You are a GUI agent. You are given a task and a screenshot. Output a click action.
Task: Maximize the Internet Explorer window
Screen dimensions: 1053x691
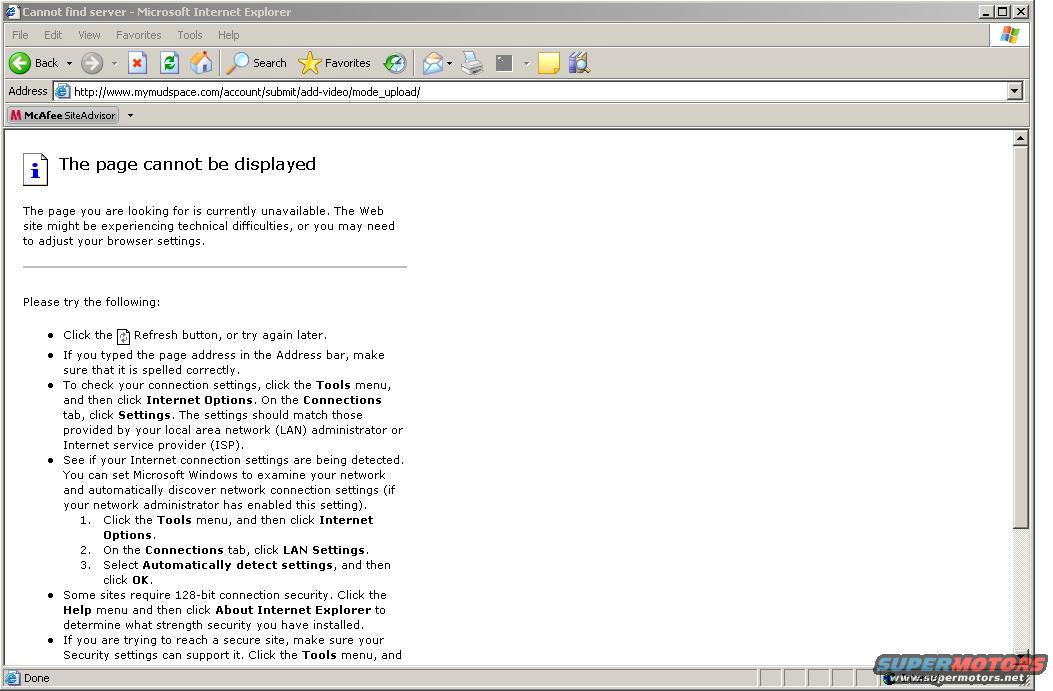coord(1003,11)
